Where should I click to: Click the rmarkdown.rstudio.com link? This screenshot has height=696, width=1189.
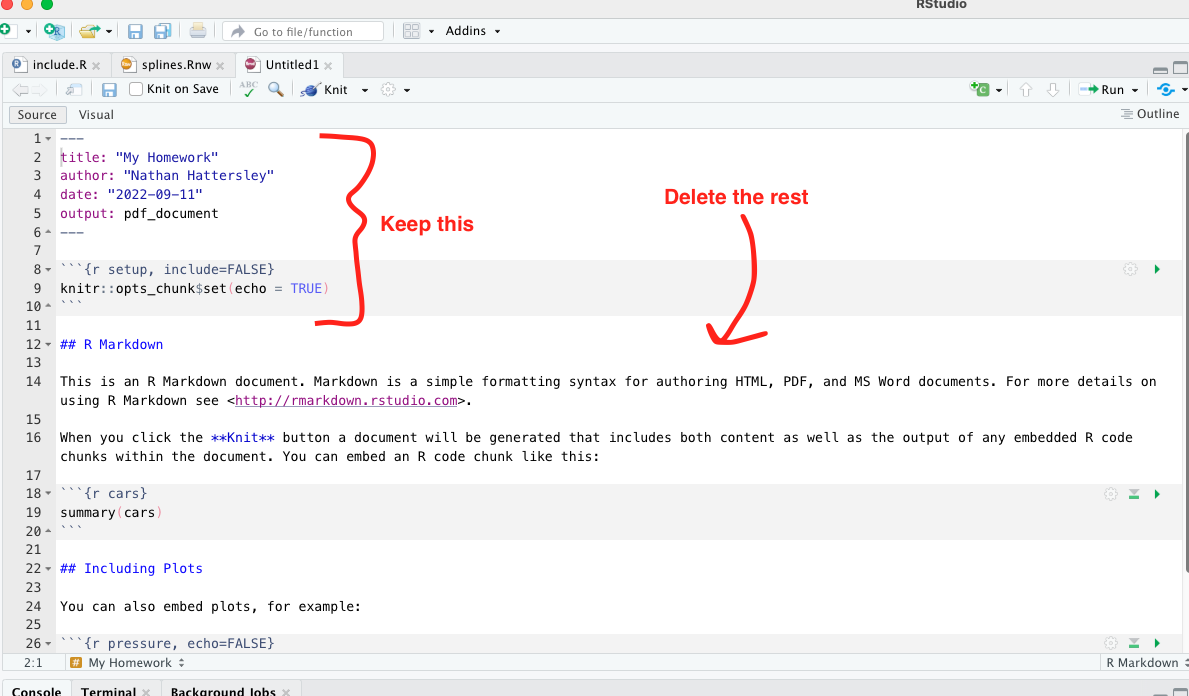point(347,400)
